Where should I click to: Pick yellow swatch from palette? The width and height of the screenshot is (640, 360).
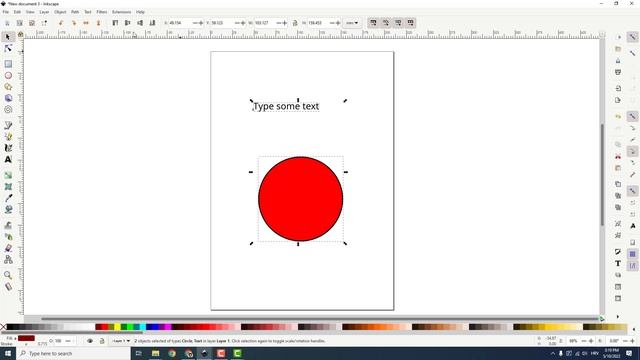point(118,327)
